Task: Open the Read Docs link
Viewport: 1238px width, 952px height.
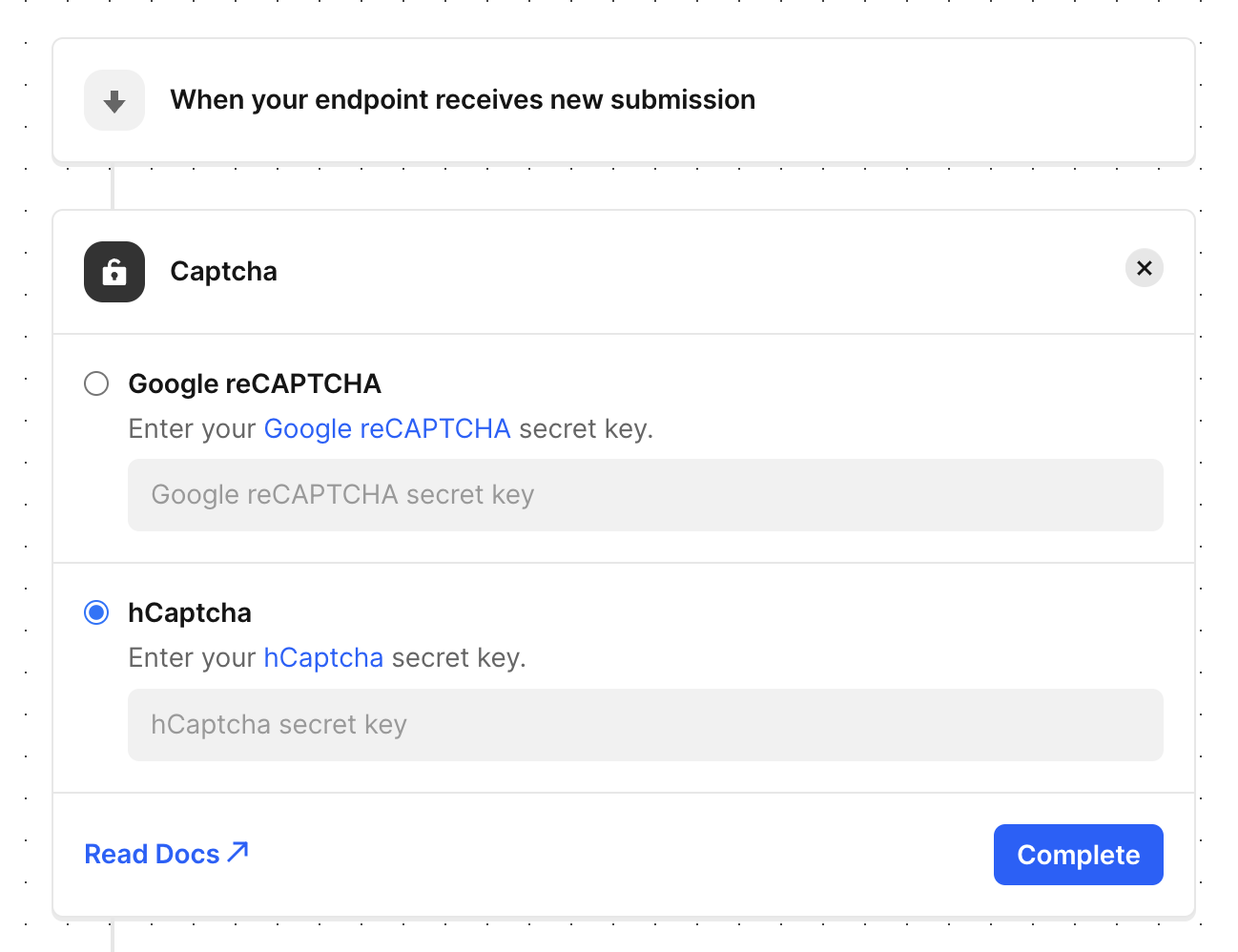Action: pyautogui.click(x=167, y=854)
